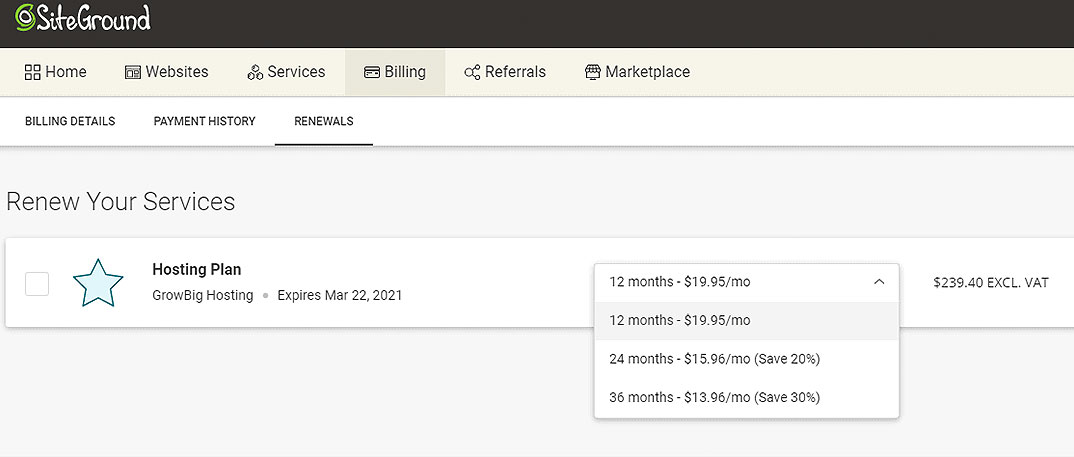Select the Renewals tab
1074x457 pixels.
coord(323,121)
